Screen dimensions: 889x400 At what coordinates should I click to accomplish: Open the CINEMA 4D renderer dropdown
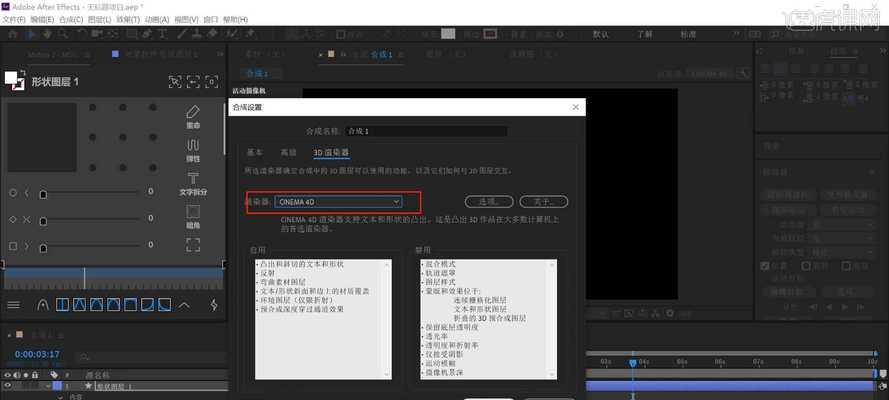tap(338, 202)
